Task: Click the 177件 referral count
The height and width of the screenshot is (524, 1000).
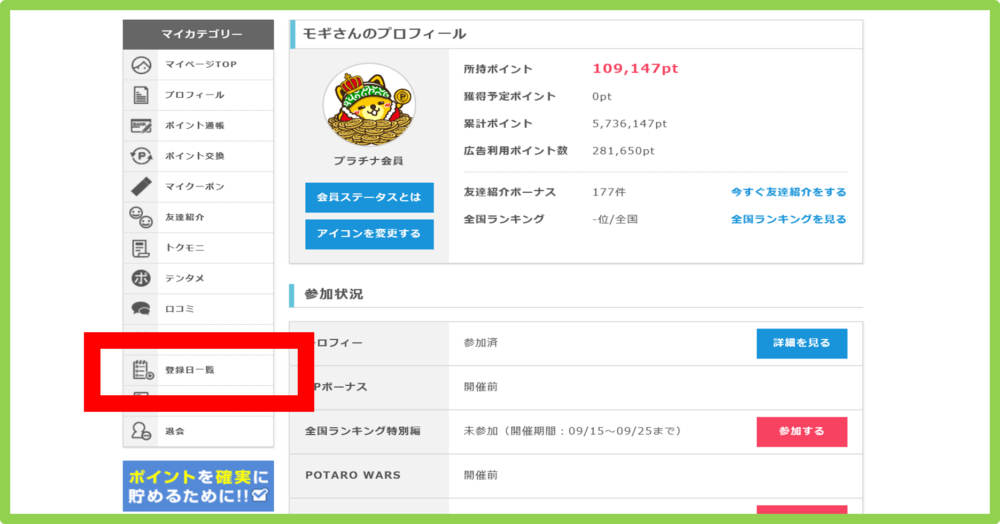Action: (x=608, y=192)
